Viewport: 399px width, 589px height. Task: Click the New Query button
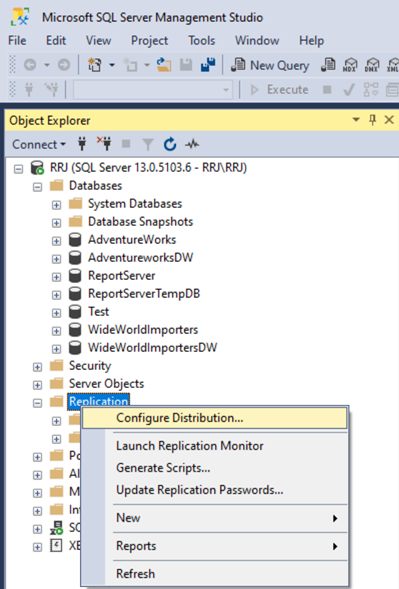pyautogui.click(x=270, y=65)
